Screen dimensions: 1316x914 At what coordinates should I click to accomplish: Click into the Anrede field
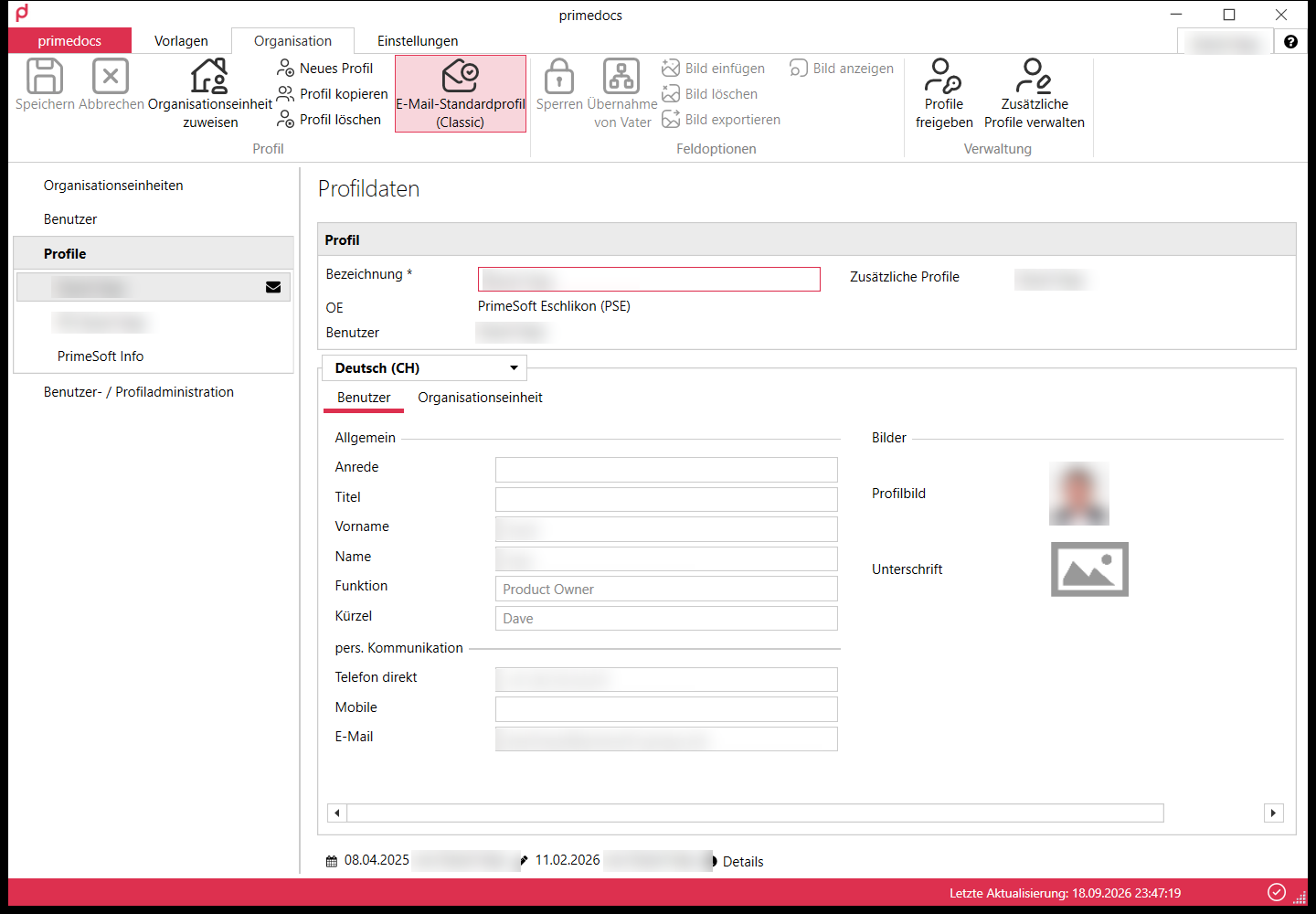pyautogui.click(x=666, y=470)
